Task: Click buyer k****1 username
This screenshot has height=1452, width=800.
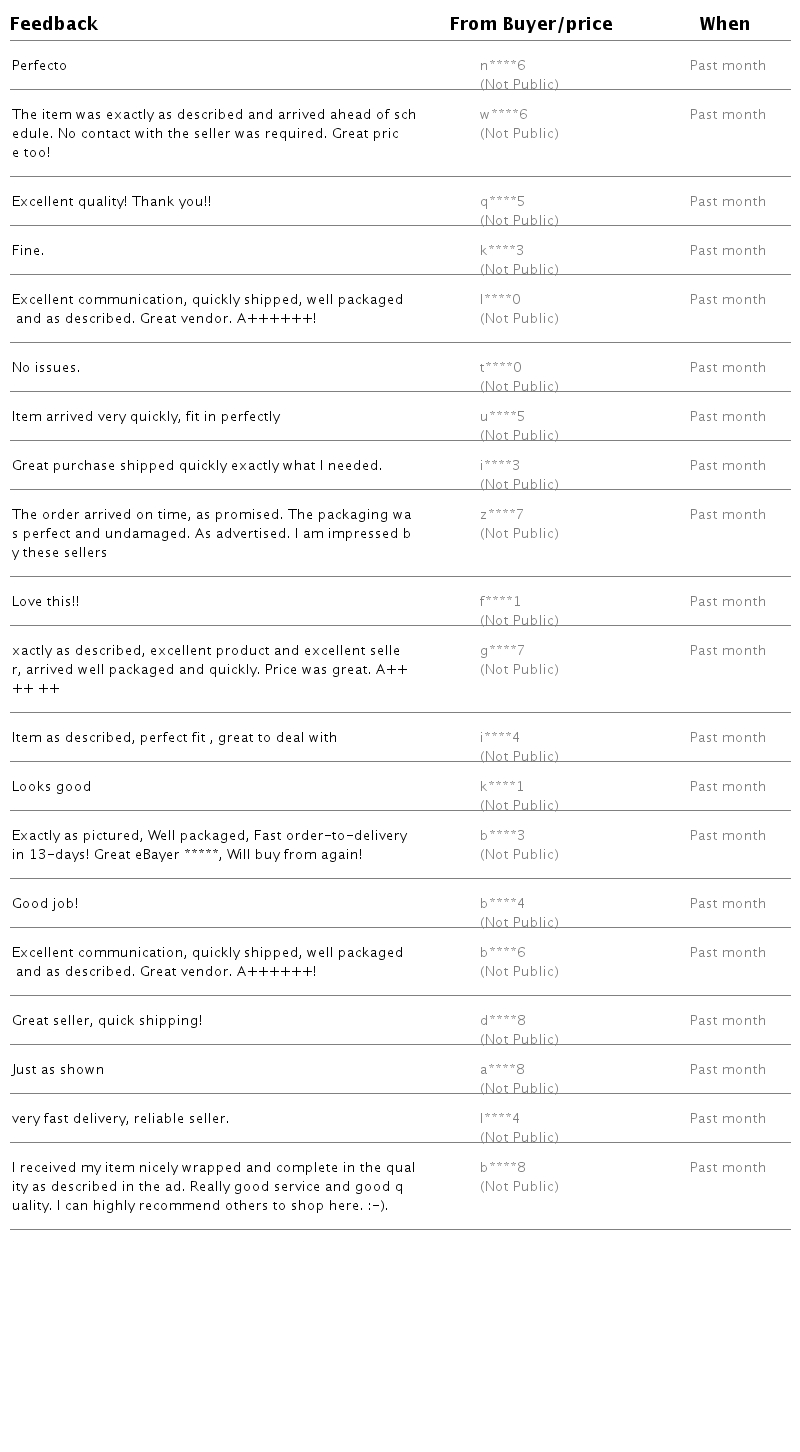Action: coord(501,787)
